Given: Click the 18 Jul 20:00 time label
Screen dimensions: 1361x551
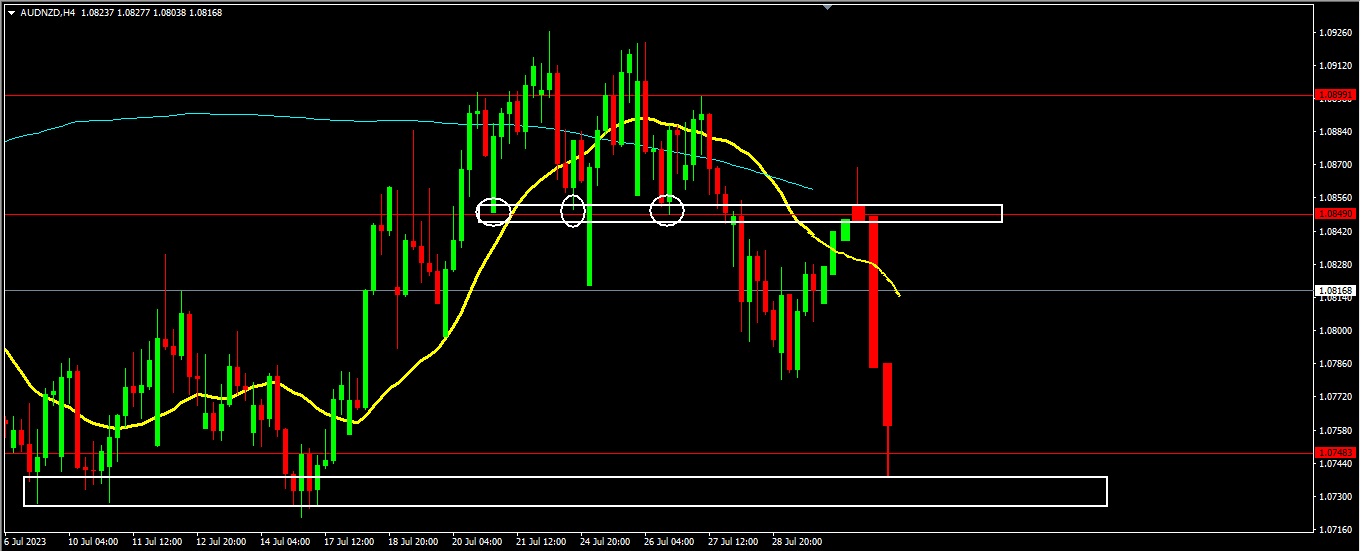Looking at the screenshot, I should (412, 542).
